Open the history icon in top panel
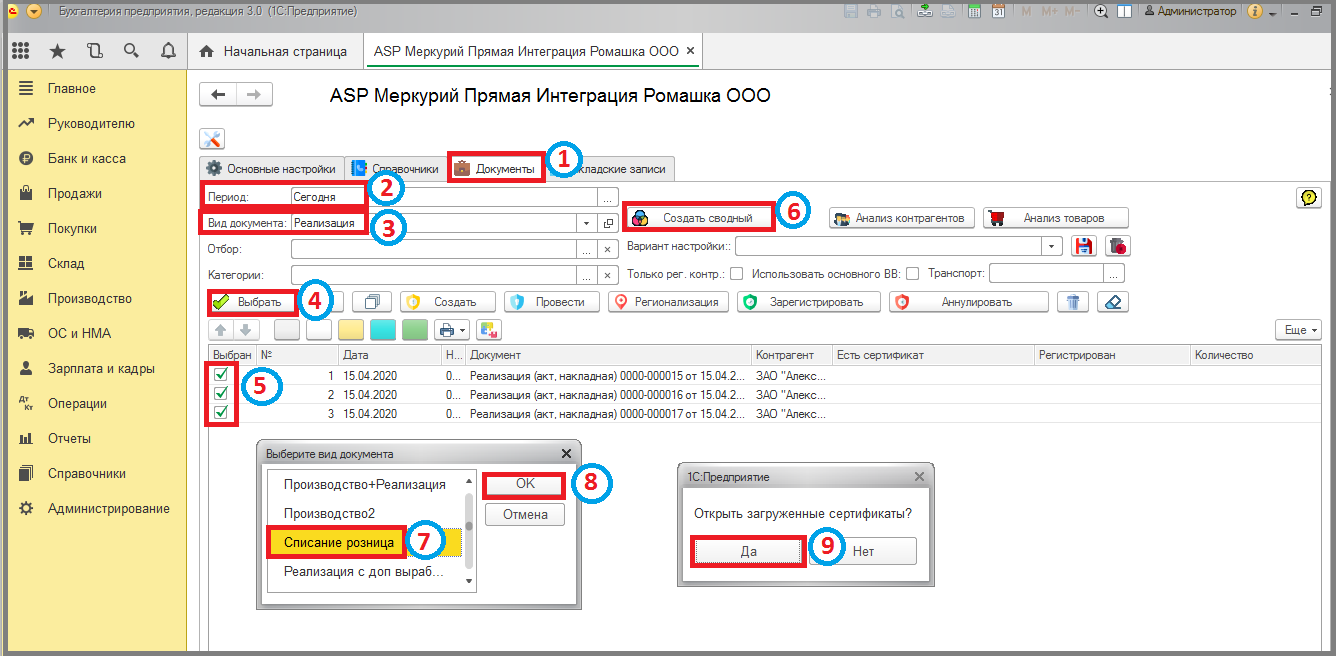 click(94, 51)
